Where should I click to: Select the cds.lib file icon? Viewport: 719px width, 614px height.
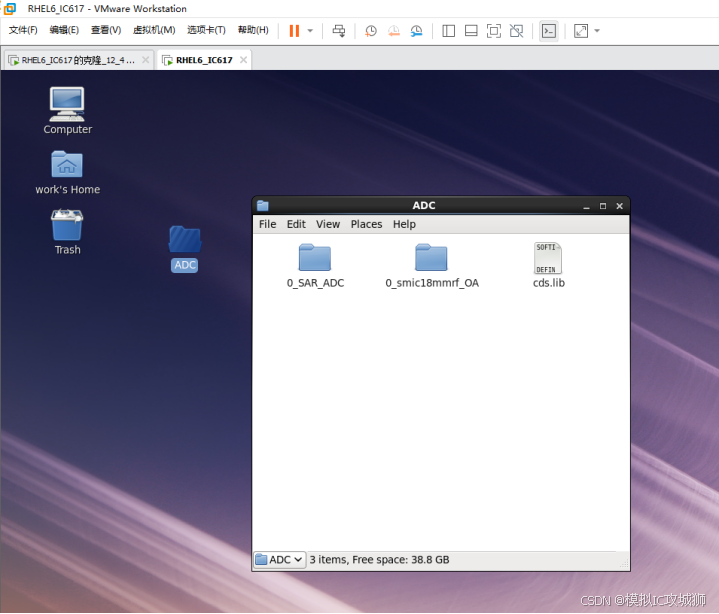point(548,258)
